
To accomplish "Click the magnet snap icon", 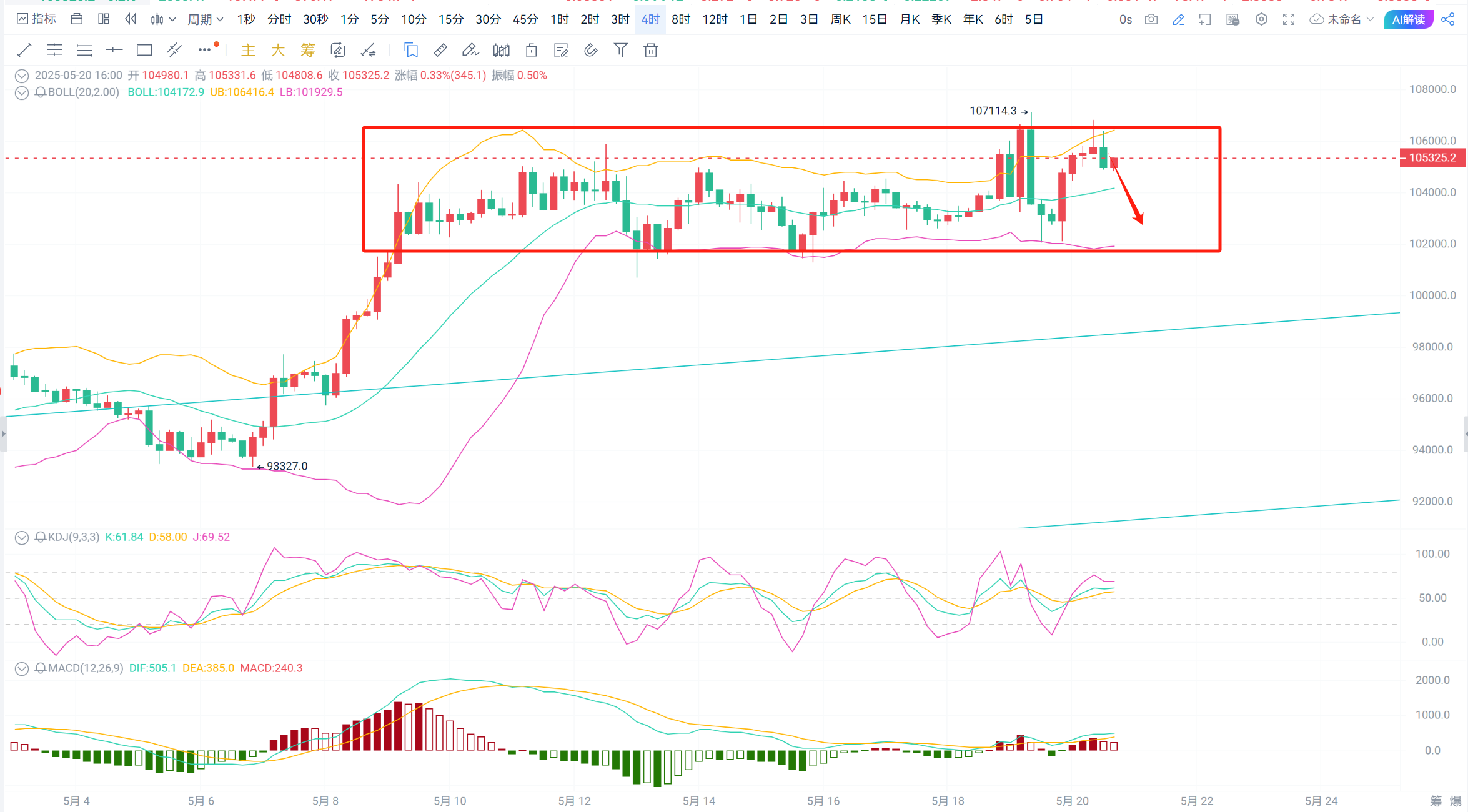I will pos(591,50).
